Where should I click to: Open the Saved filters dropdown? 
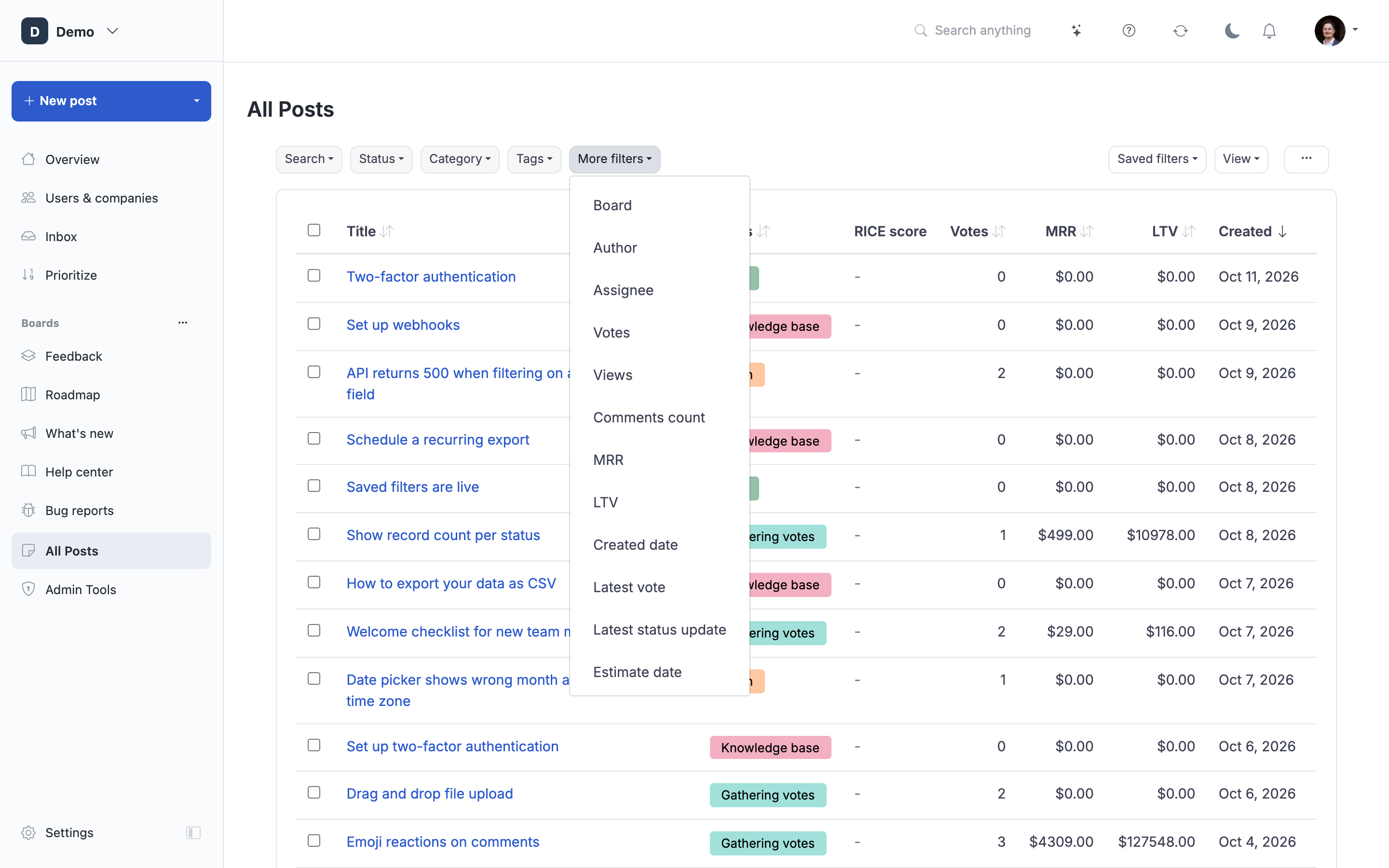click(1157, 159)
